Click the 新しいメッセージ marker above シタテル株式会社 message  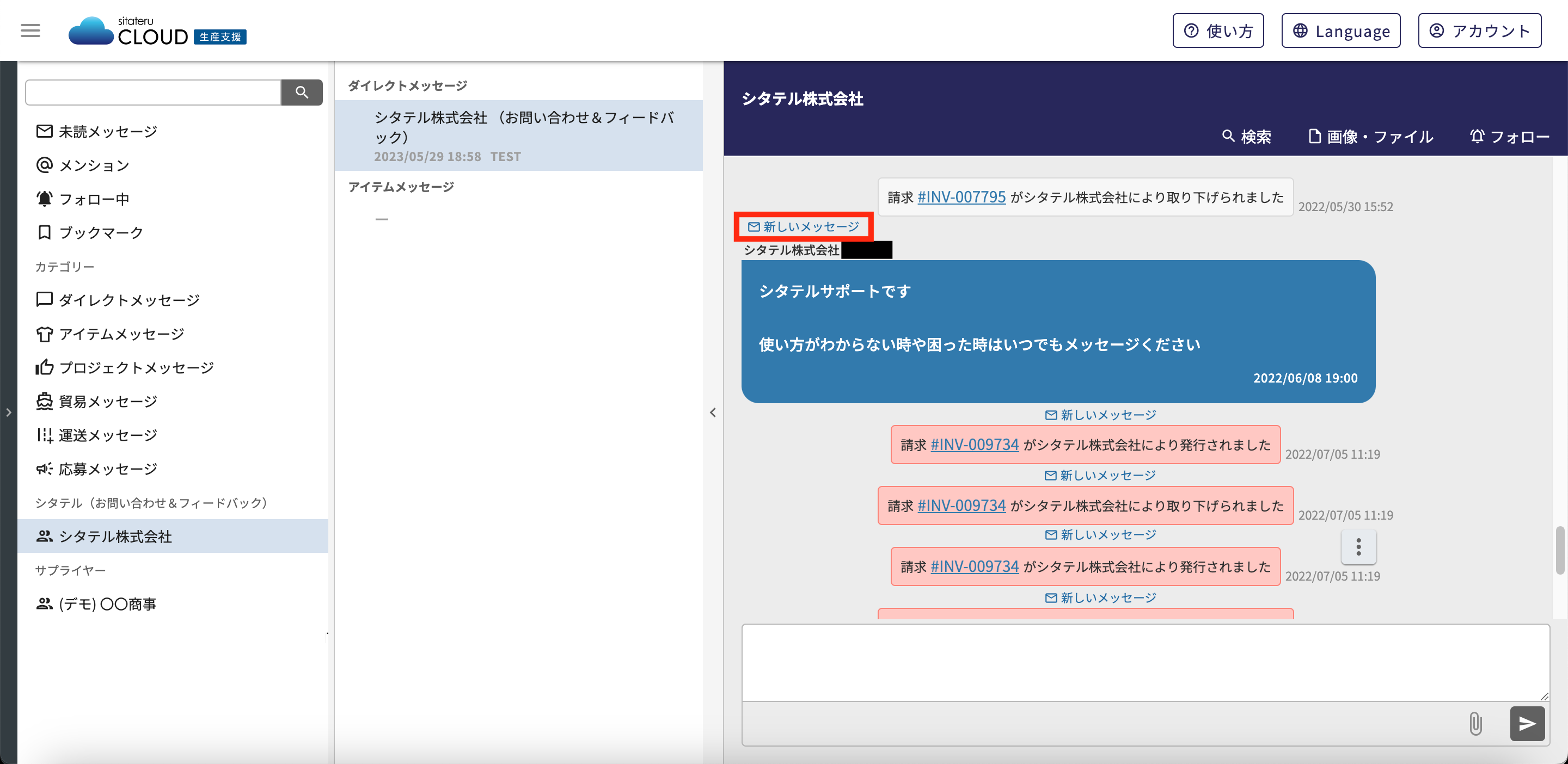(804, 227)
